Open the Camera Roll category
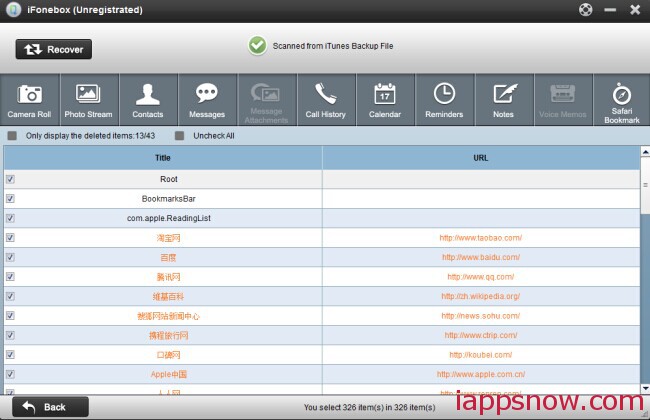 [29, 100]
